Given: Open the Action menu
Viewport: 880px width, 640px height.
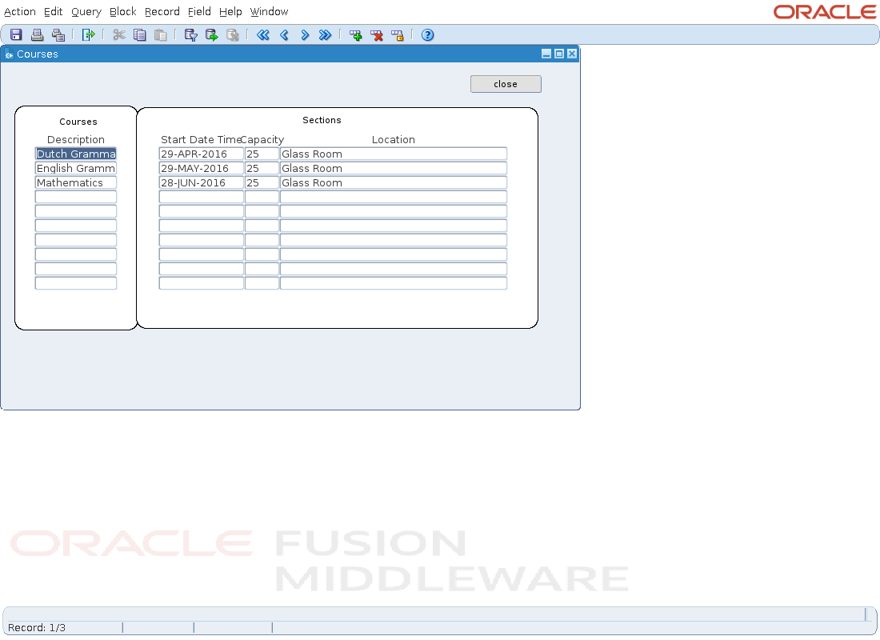Looking at the screenshot, I should tap(20, 11).
